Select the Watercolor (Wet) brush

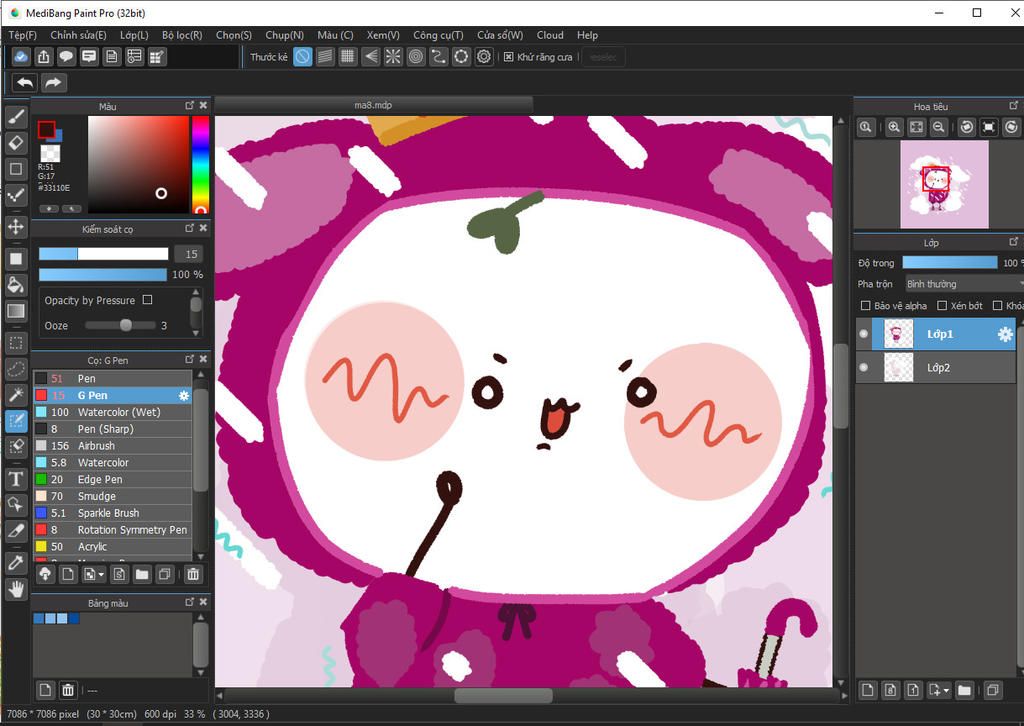coord(118,412)
